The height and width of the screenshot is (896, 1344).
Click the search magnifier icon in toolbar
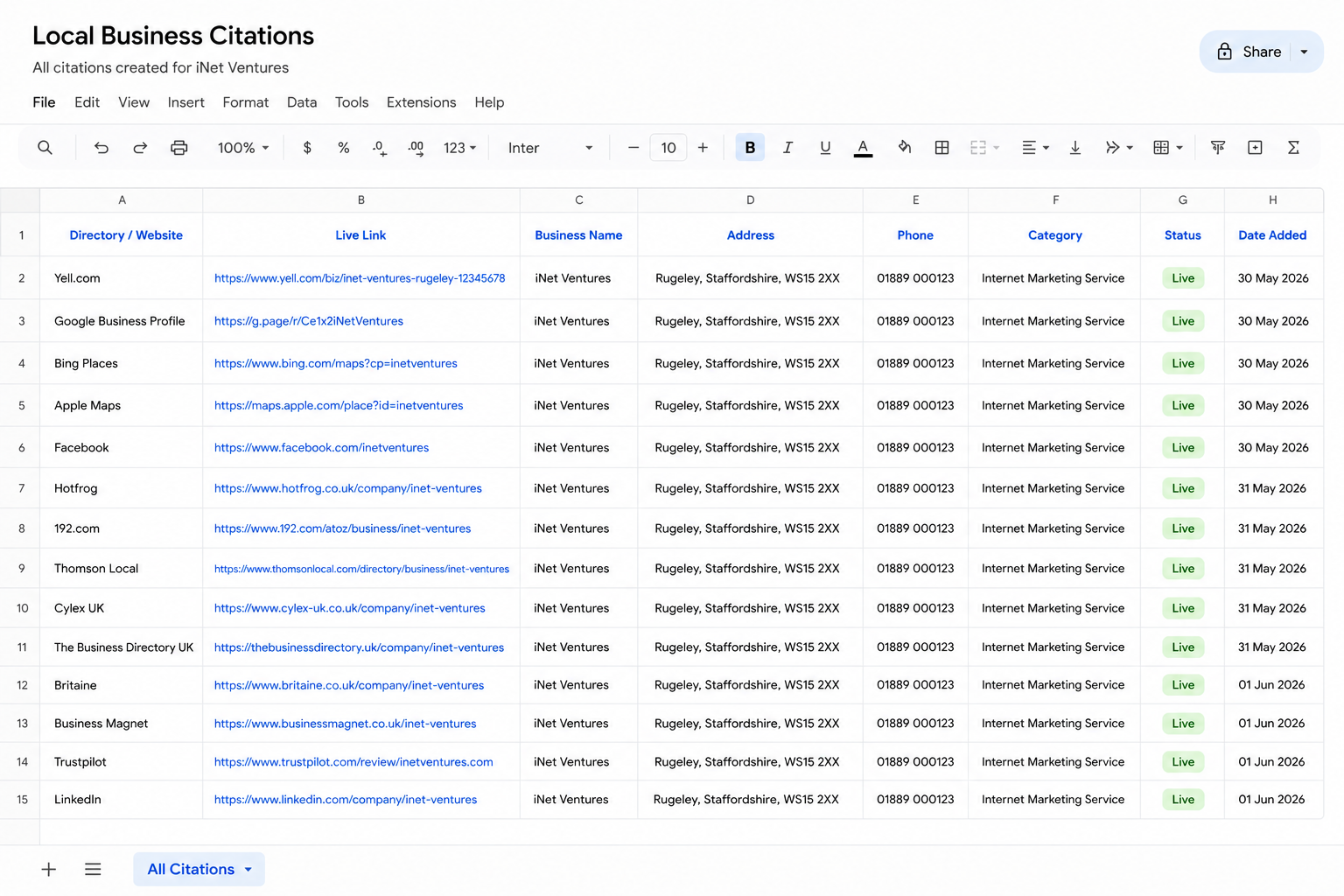[45, 148]
